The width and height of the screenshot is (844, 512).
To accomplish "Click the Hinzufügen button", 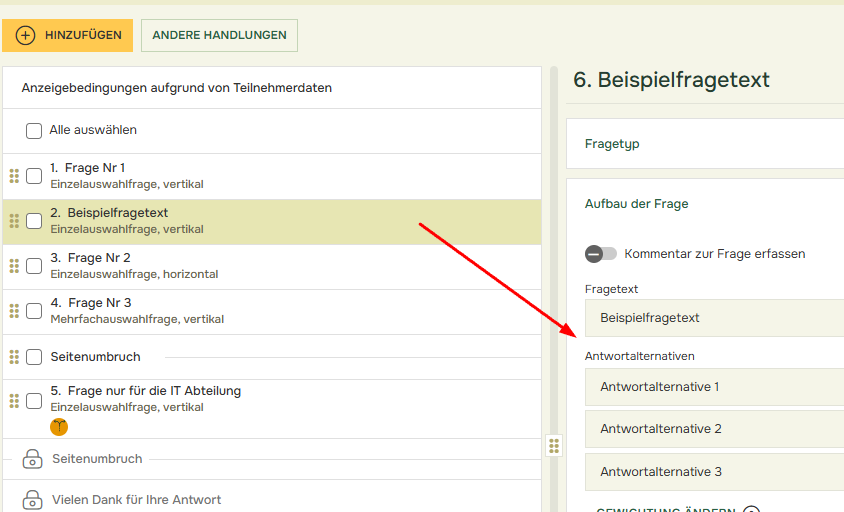I will pyautogui.click(x=67, y=35).
